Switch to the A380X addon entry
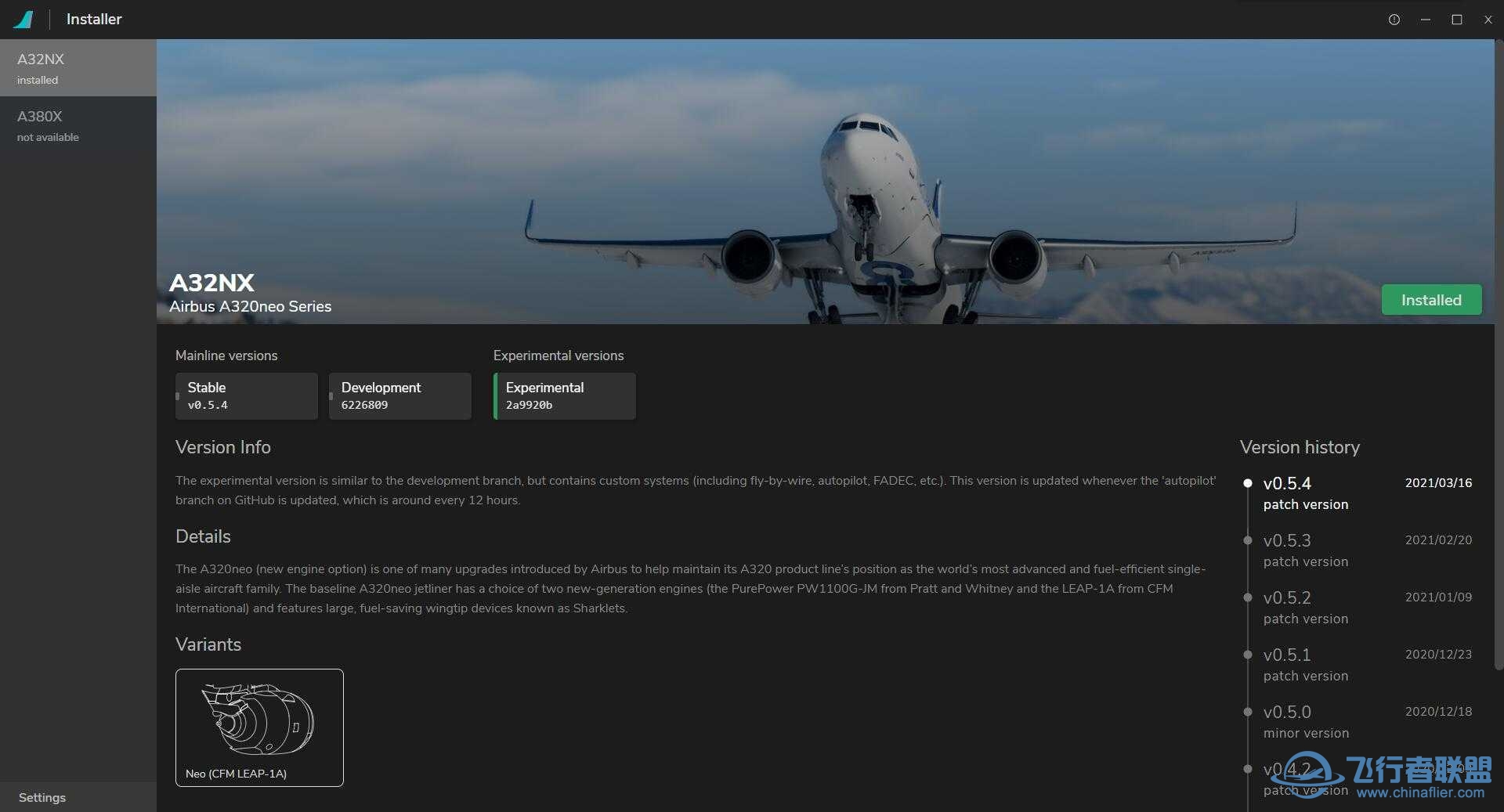 [78, 125]
